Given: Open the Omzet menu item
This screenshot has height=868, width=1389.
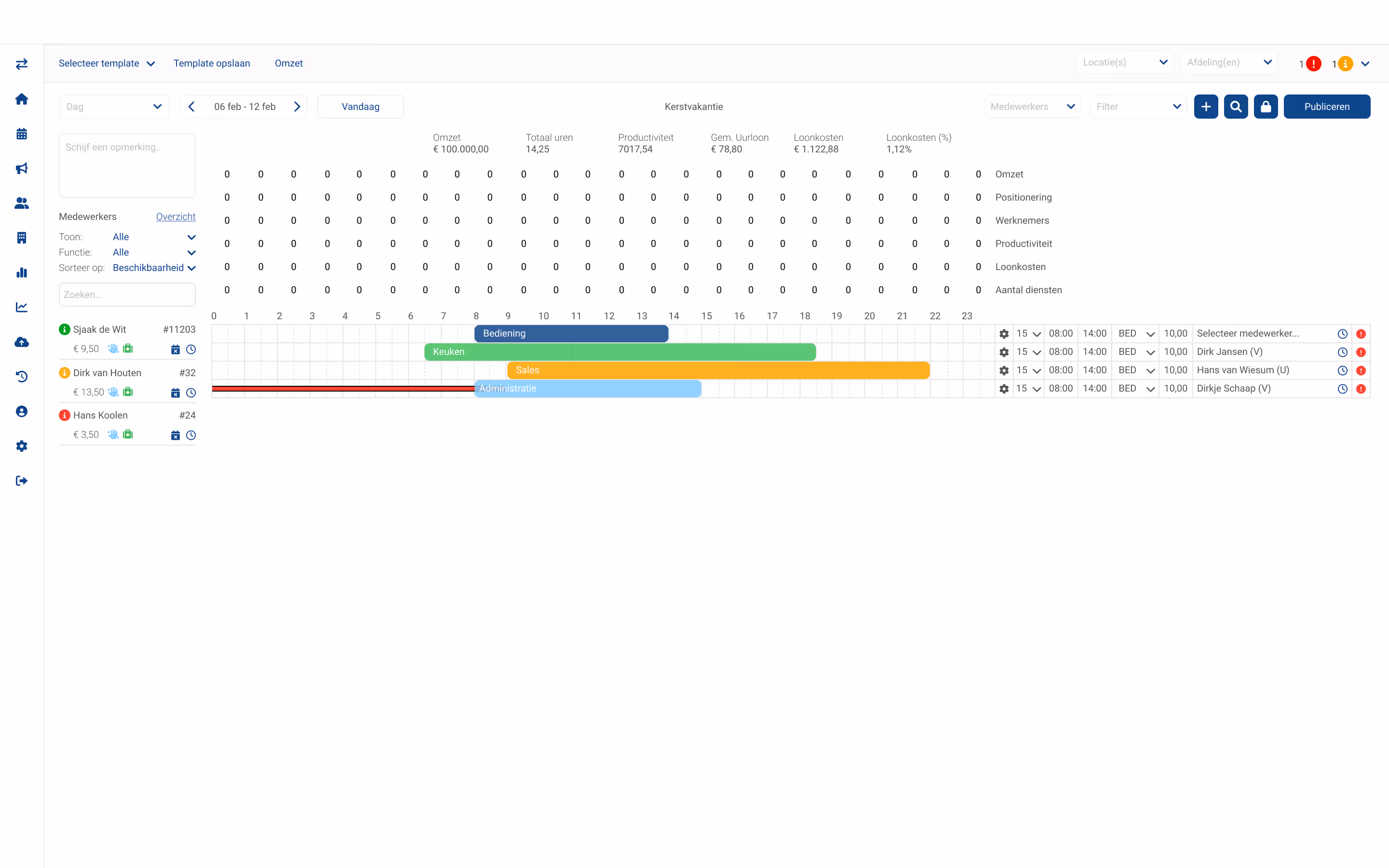Looking at the screenshot, I should tap(288, 63).
